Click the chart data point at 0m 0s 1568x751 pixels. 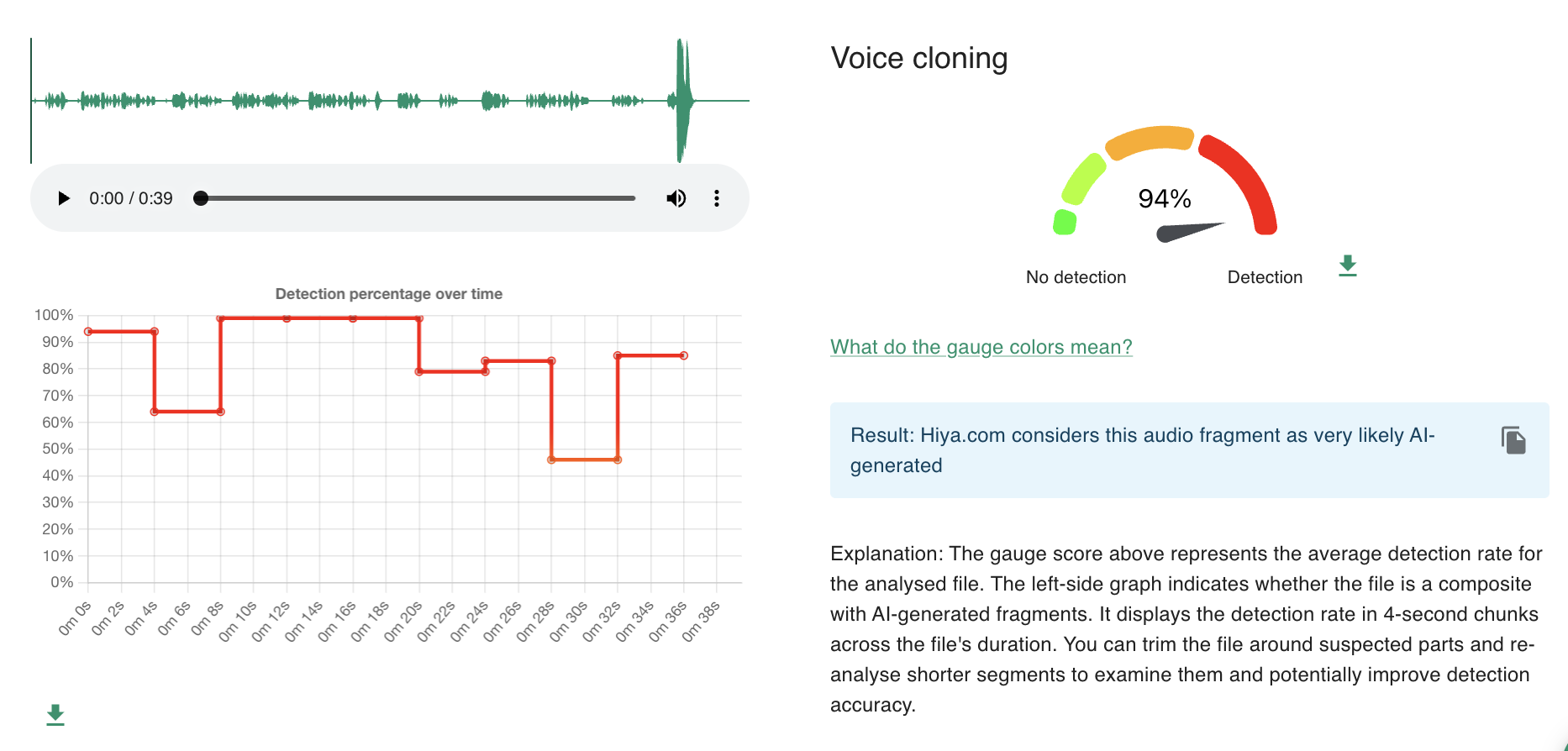click(88, 332)
